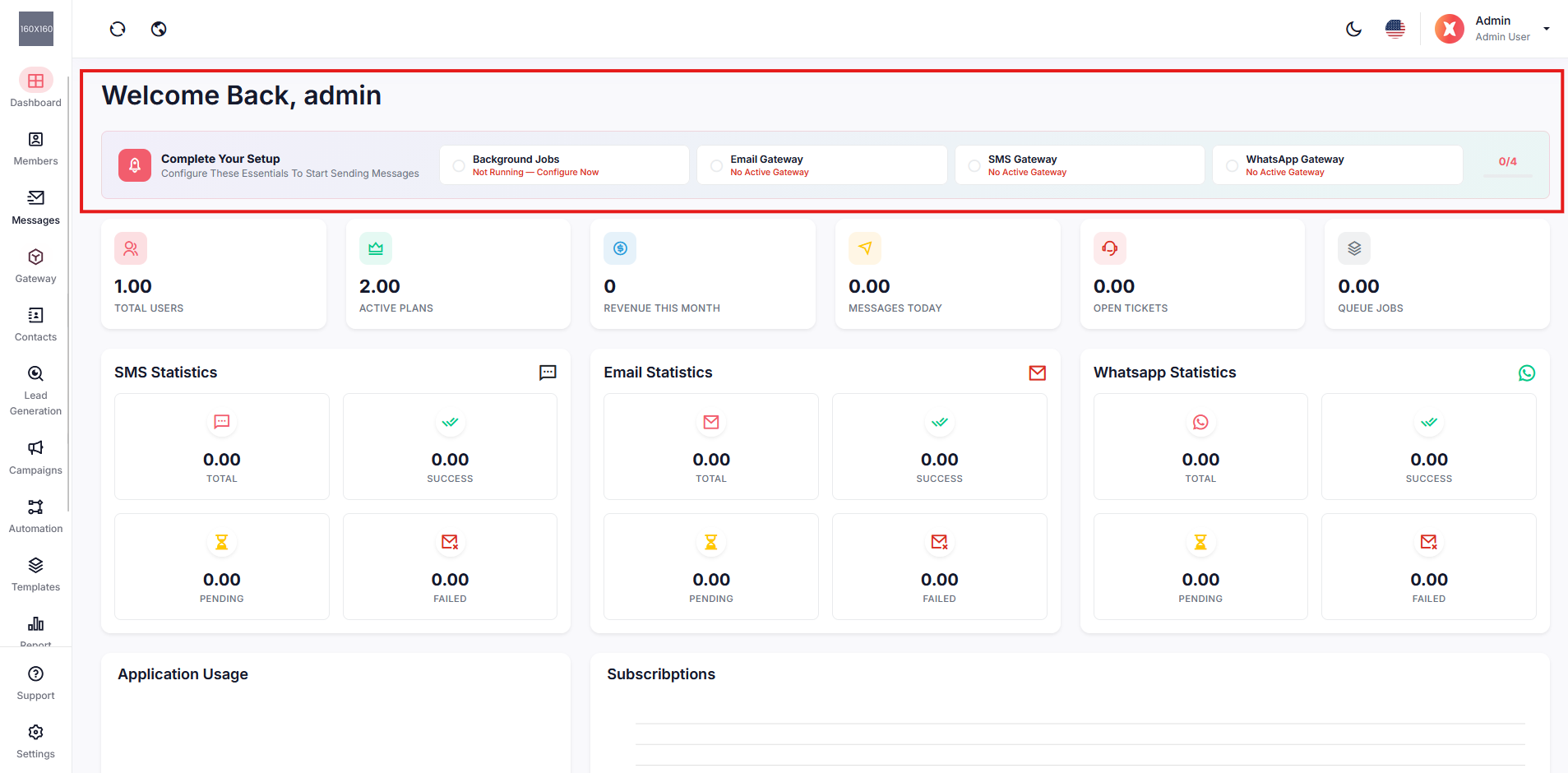Expand the Gateway sidebar menu

[35, 266]
